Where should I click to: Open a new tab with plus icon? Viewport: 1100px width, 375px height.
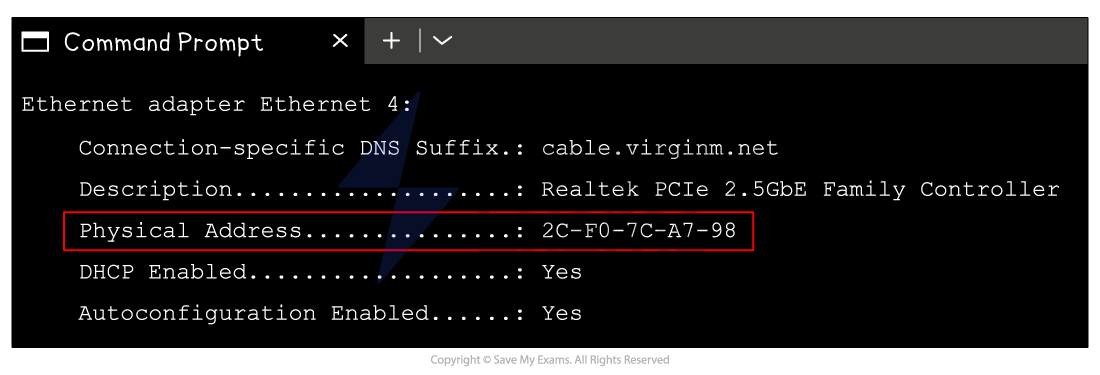(x=391, y=41)
